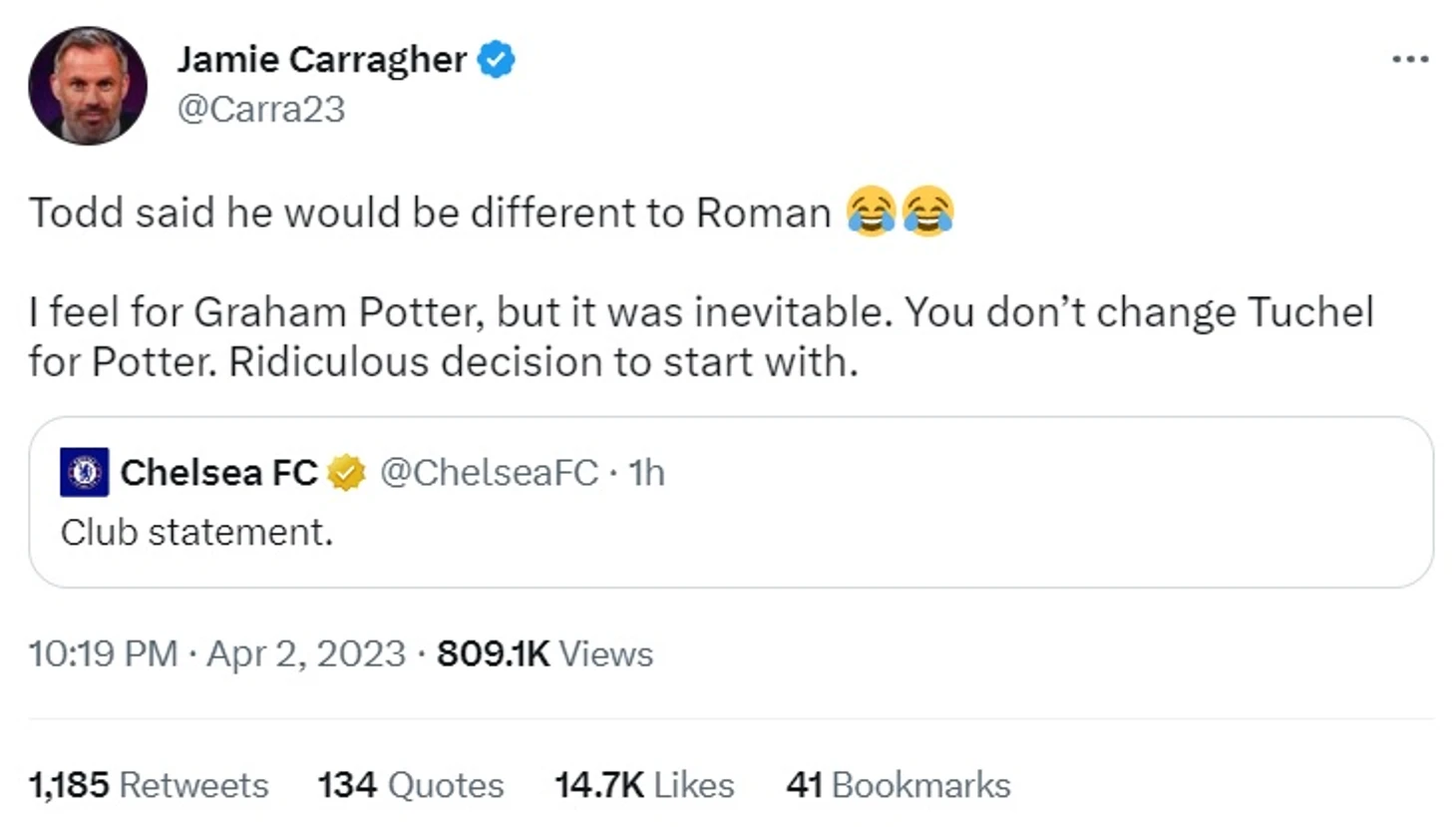
Task: Click the 10:19 PM Apr 2, 2023 timestamp
Action: (216, 653)
